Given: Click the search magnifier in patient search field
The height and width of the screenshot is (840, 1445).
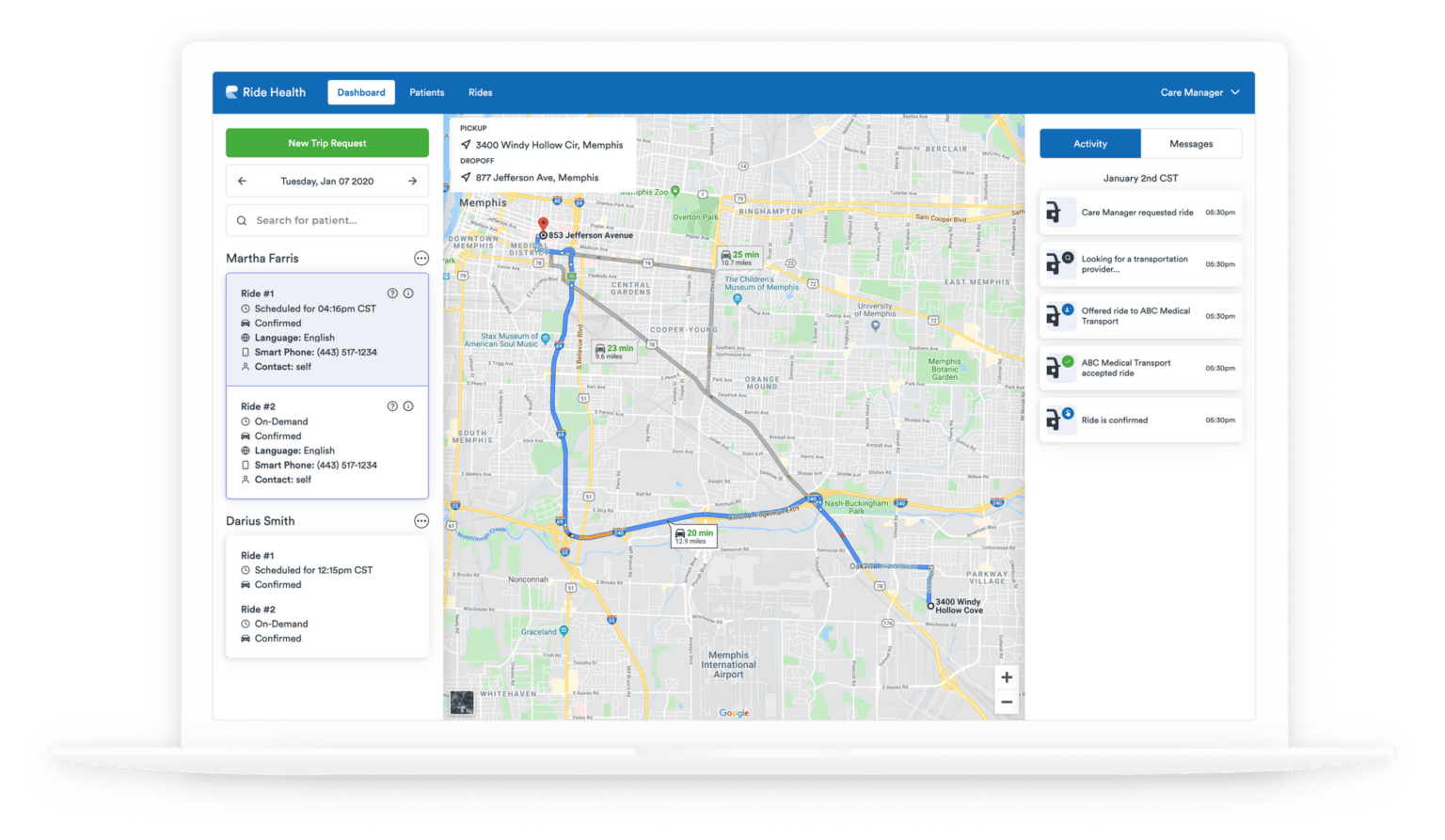Looking at the screenshot, I should 243,220.
